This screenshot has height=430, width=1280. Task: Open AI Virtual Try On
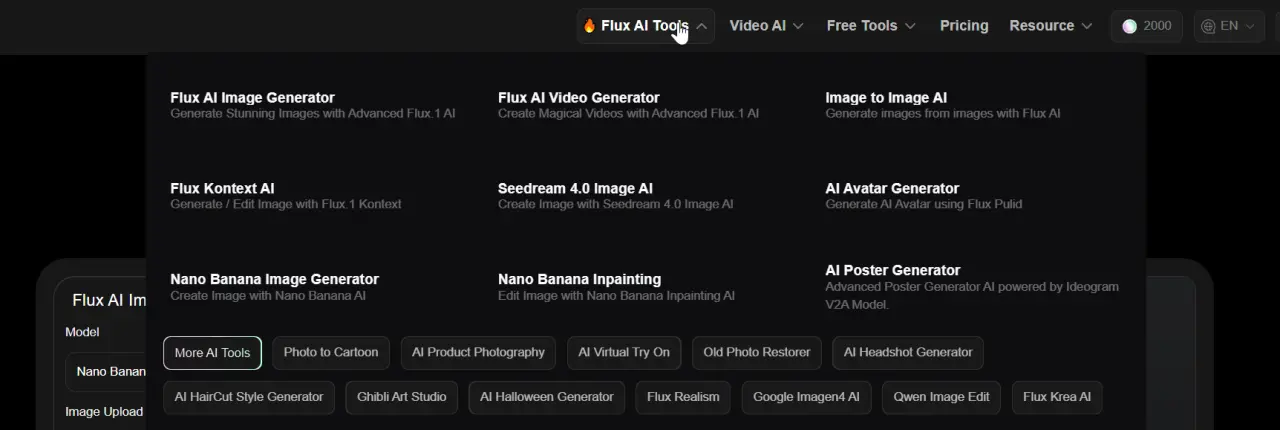624,353
